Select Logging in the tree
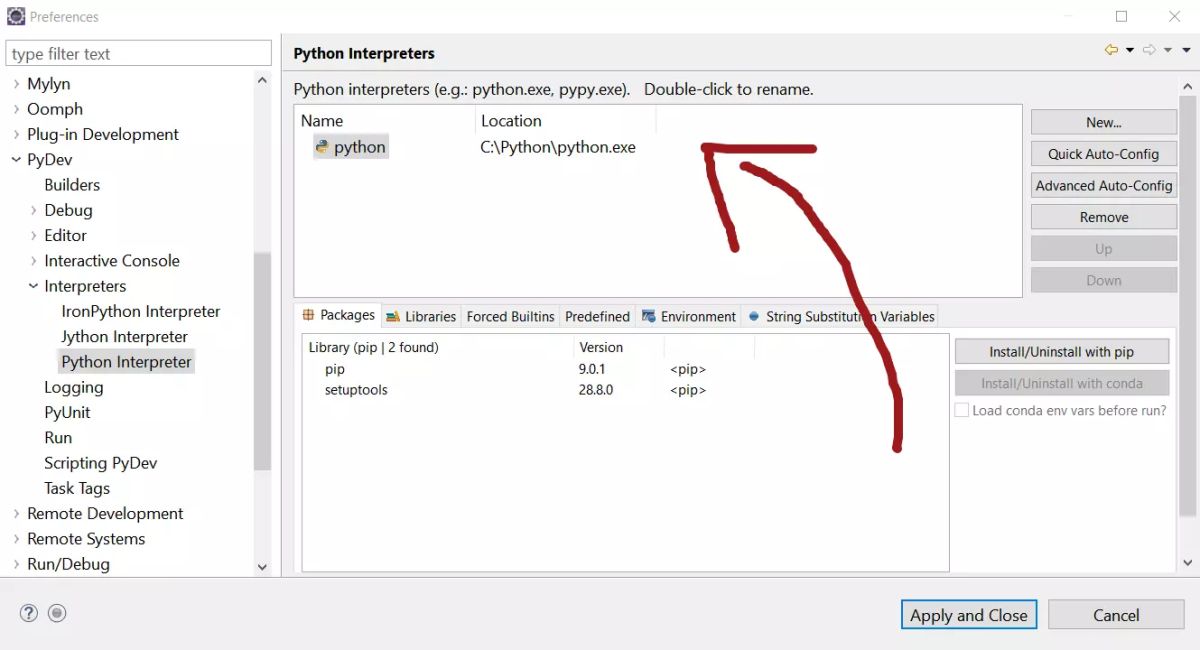This screenshot has width=1200, height=650. tap(73, 387)
